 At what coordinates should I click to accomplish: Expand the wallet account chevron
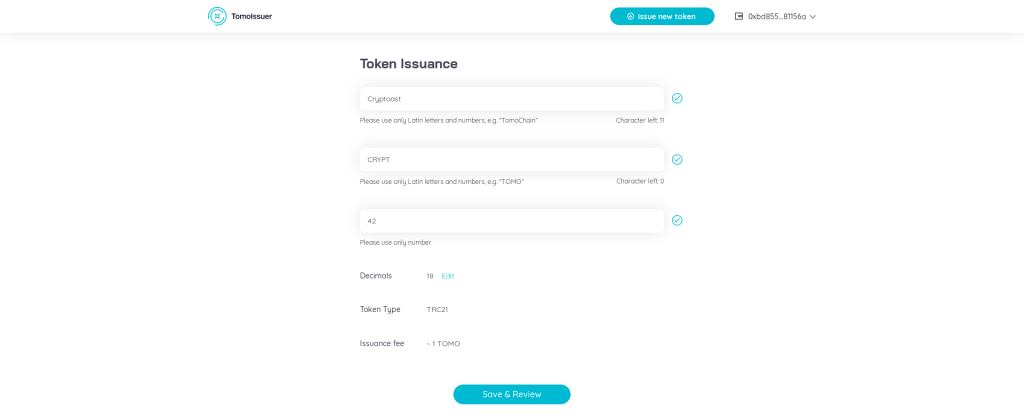[813, 17]
